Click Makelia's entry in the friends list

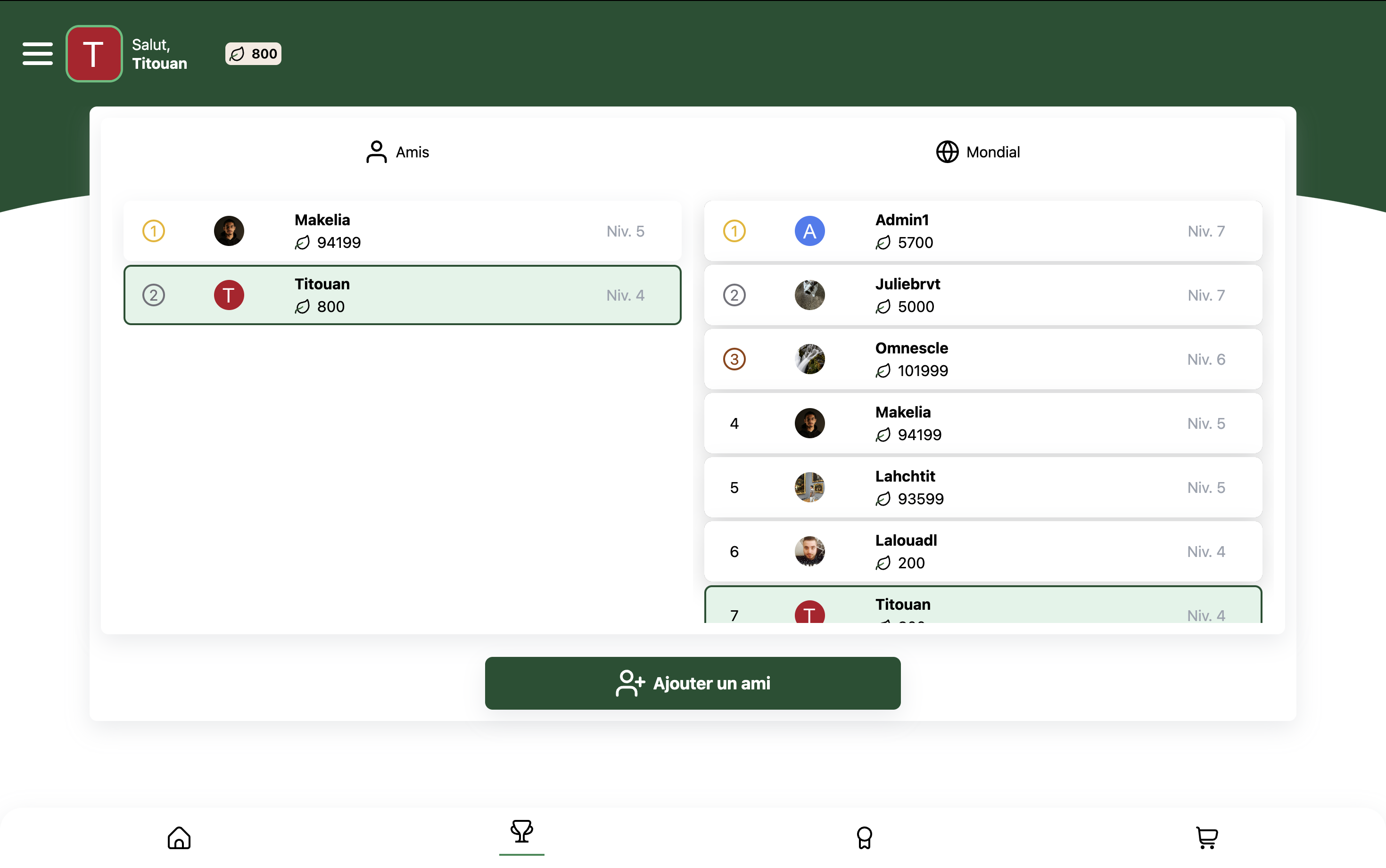[x=402, y=231]
